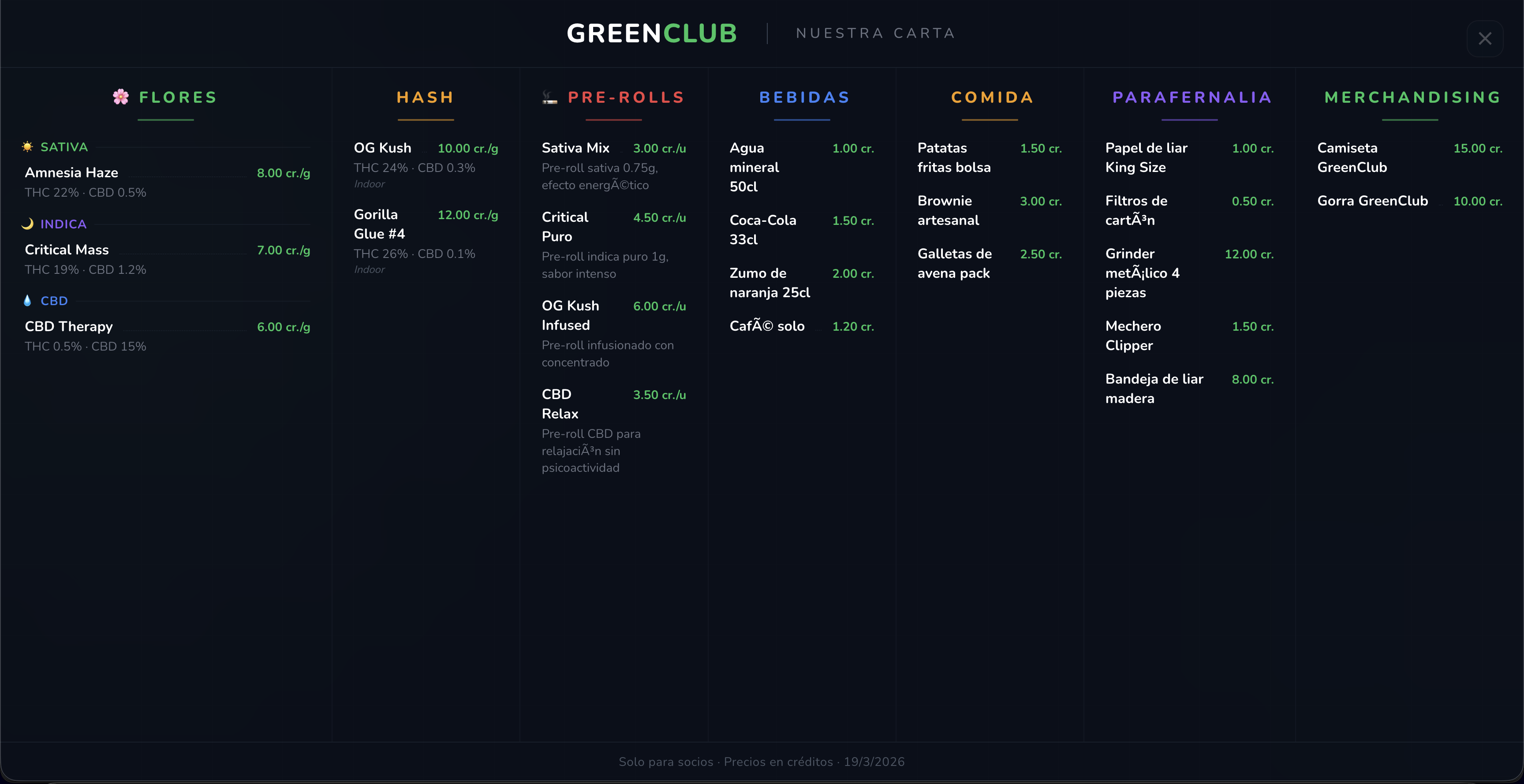The image size is (1524, 784).
Task: Click the CBD Therapy 6.00 cr./g price
Action: pos(284,327)
